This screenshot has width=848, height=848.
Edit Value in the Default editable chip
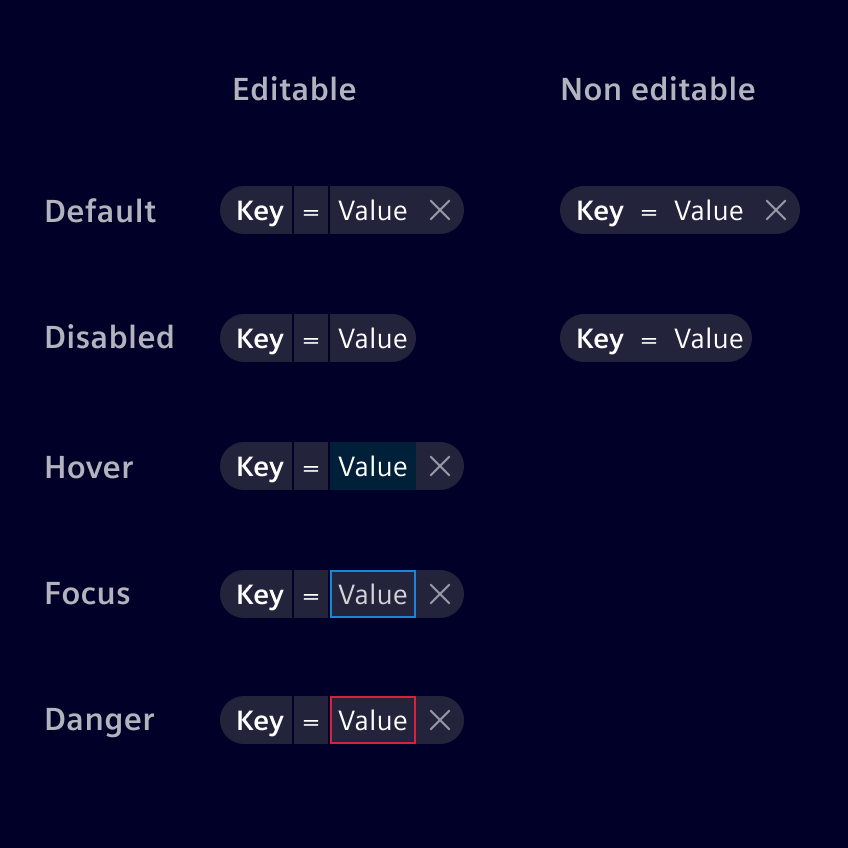372,211
